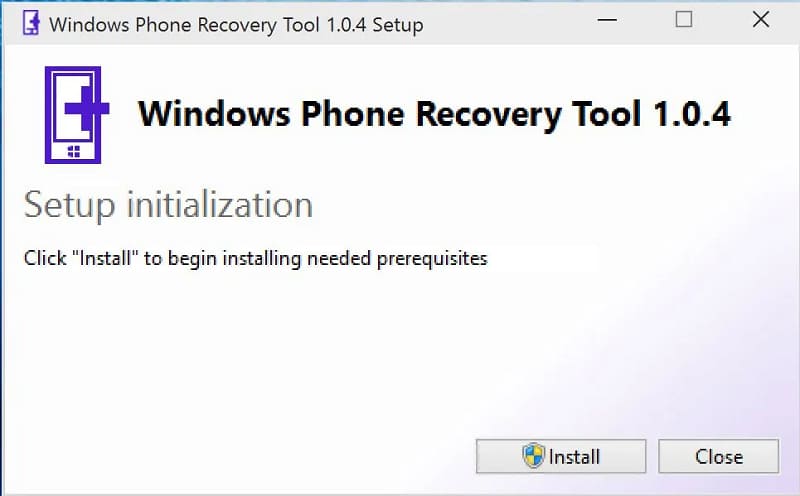Click the quoted word "Install" in the instructions
Image resolution: width=800 pixels, height=496 pixels.
click(106, 258)
